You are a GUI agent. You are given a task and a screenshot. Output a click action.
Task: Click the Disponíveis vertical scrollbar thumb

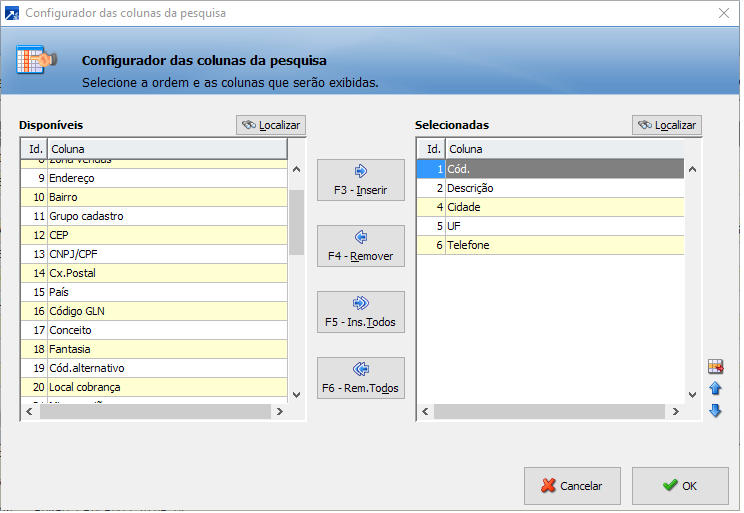pos(296,220)
